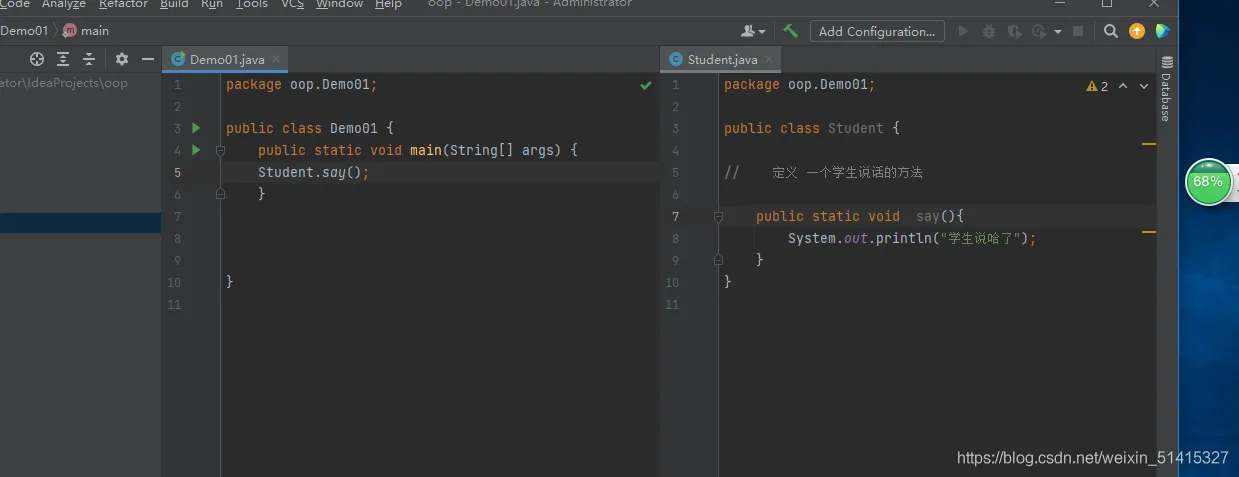This screenshot has height=477, width=1239.
Task: Click 'public static void say()' method signature
Action: 859,216
